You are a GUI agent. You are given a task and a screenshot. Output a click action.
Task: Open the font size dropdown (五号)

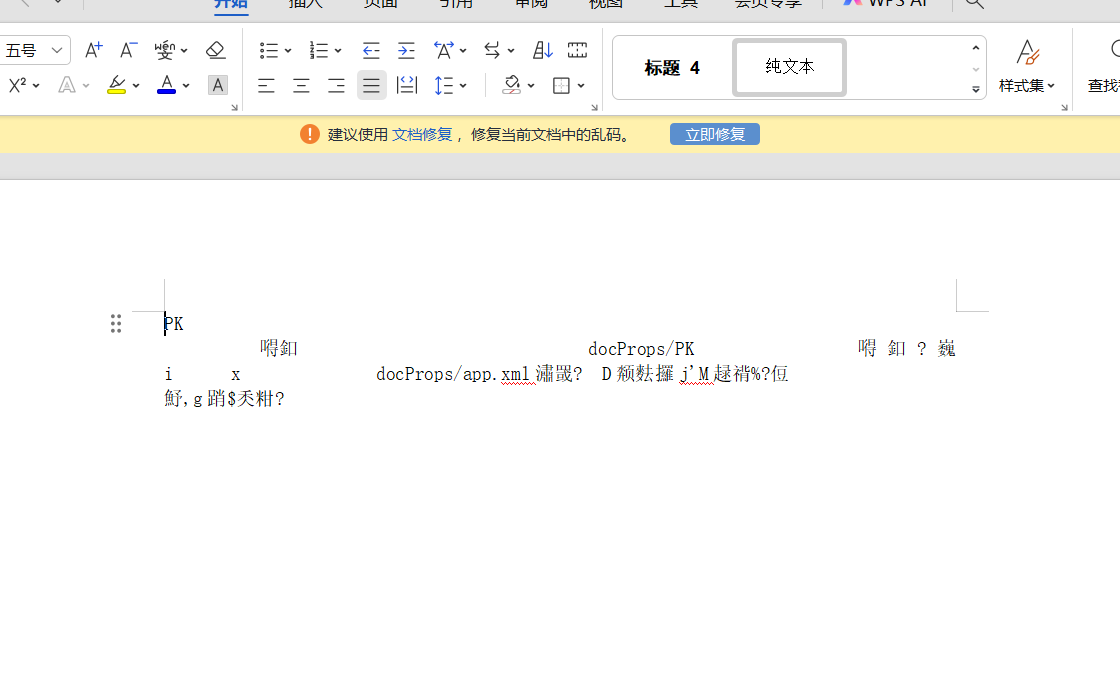57,50
